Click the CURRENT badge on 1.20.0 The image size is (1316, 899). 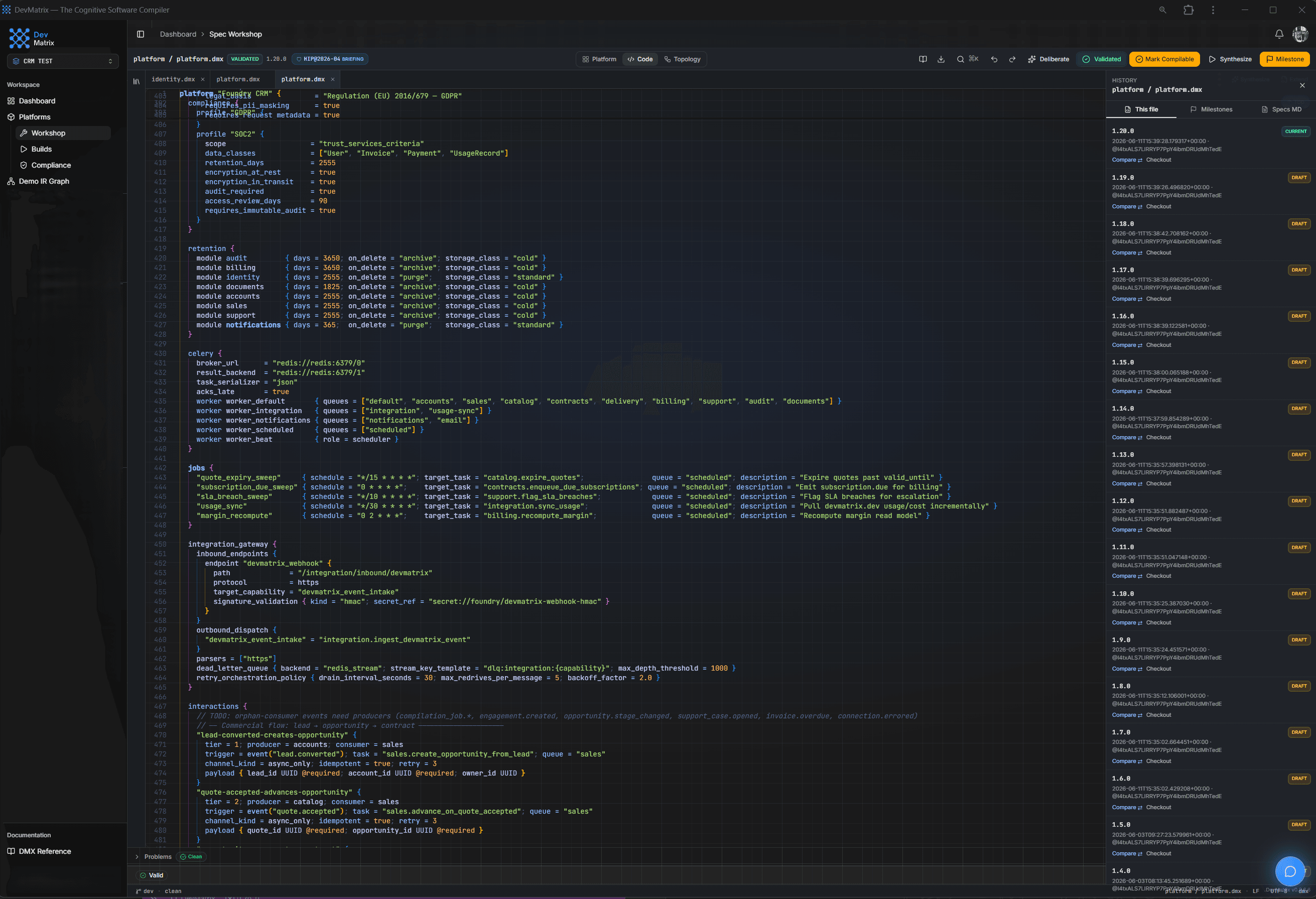1295,132
